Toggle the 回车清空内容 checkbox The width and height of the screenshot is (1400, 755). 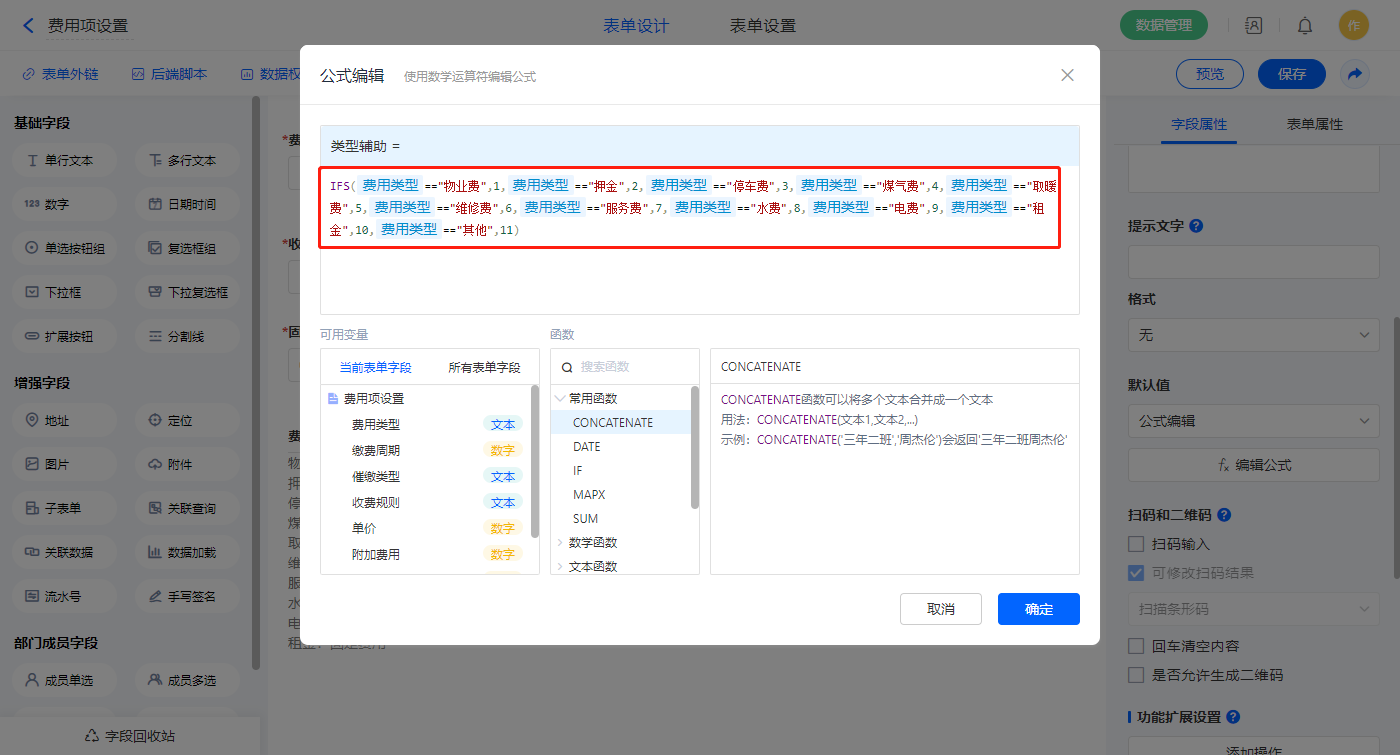pos(1136,646)
